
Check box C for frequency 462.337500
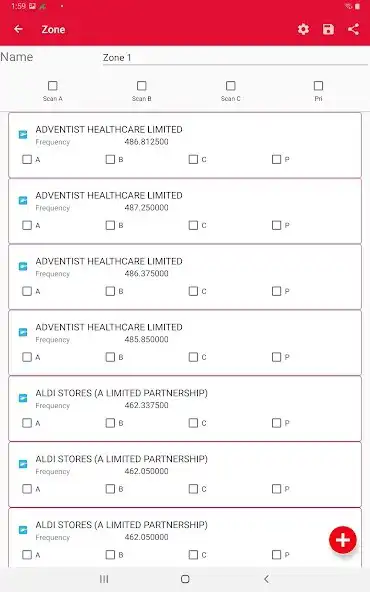(x=193, y=423)
